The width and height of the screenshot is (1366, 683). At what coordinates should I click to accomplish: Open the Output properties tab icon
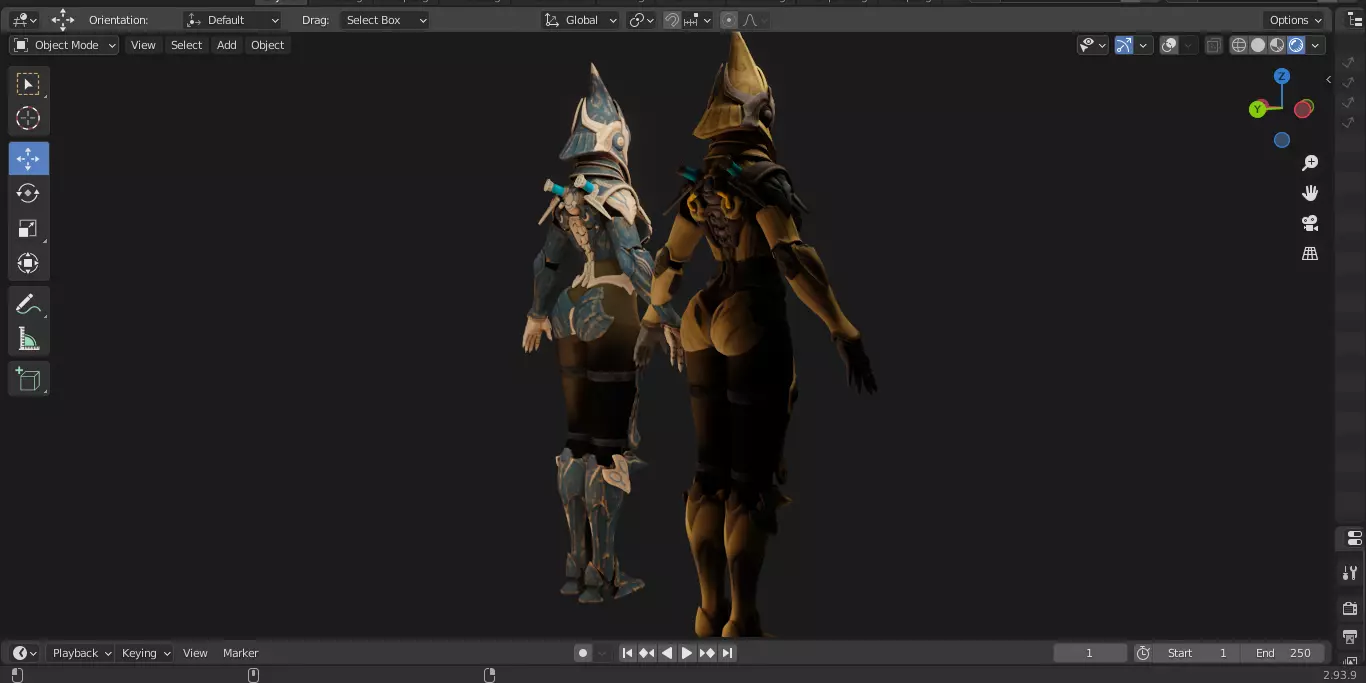pyautogui.click(x=1351, y=636)
